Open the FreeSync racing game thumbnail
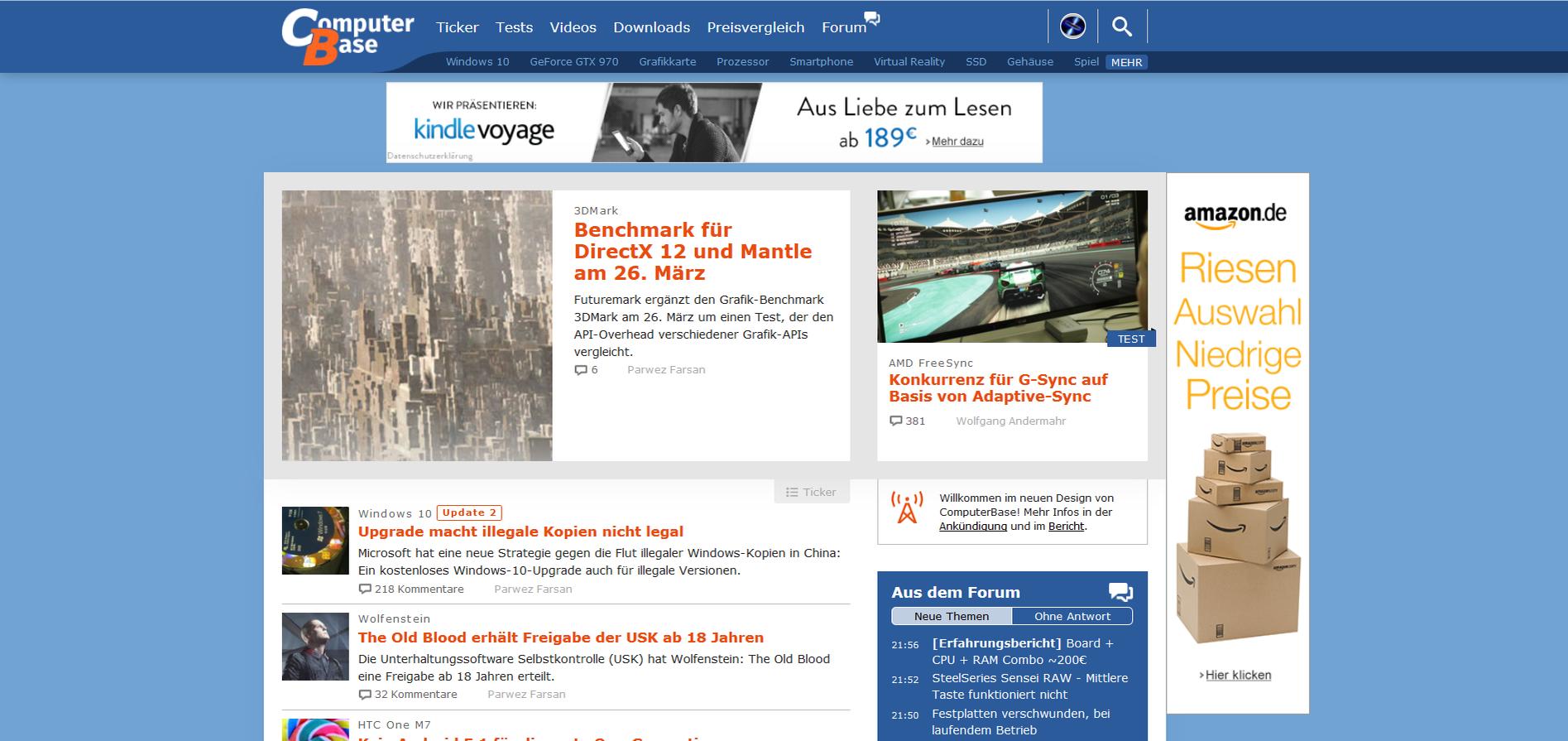This screenshot has height=741, width=1568. pyautogui.click(x=1012, y=266)
